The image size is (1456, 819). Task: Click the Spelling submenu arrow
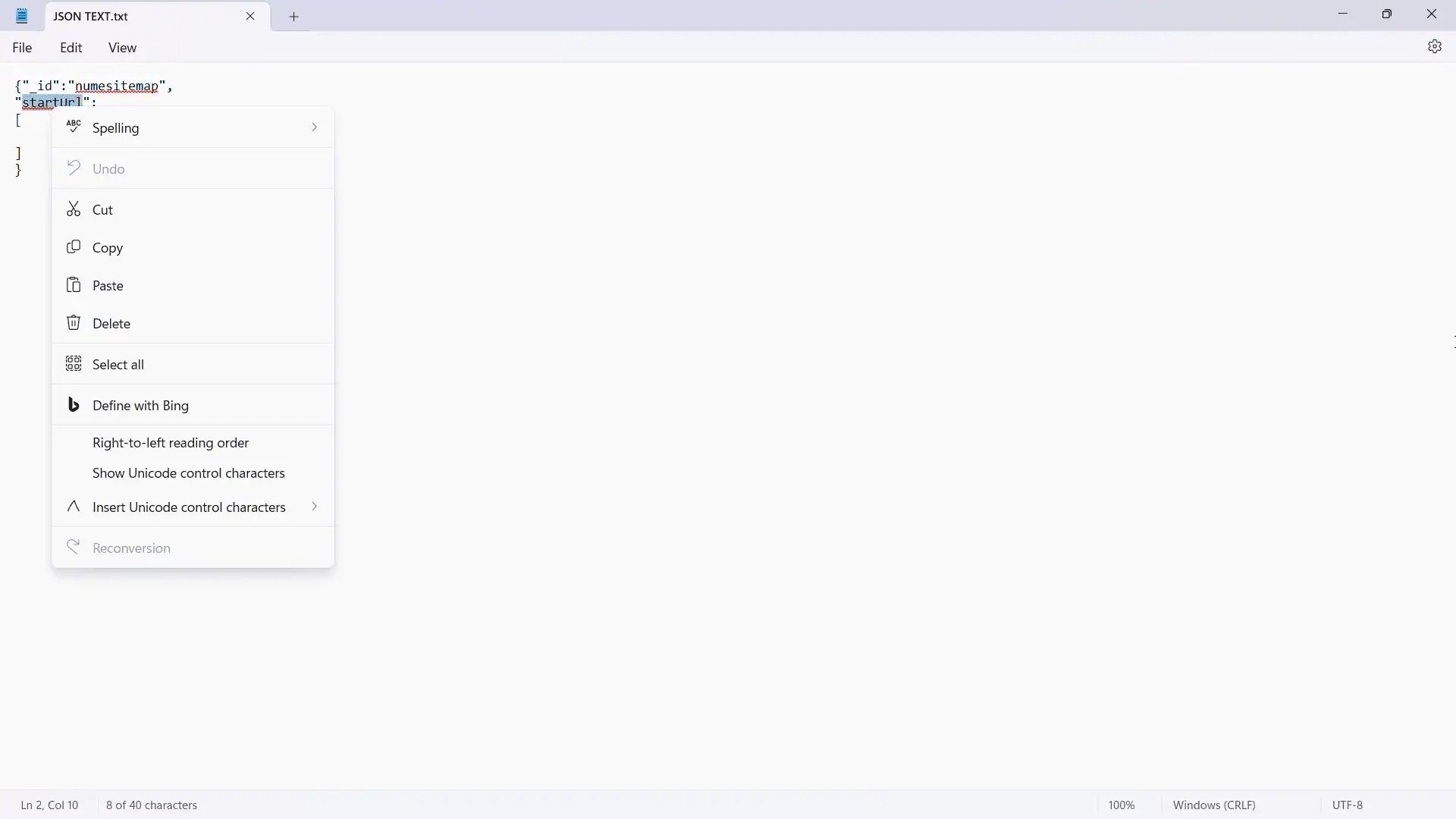tap(314, 127)
